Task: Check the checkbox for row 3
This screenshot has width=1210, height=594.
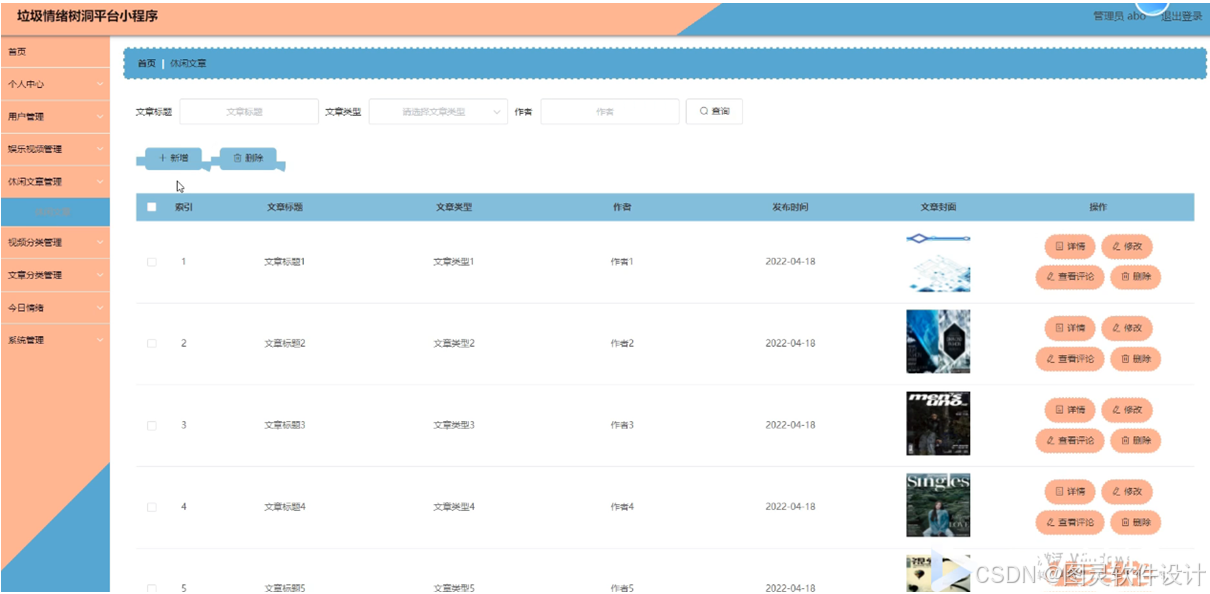Action: coord(152,426)
